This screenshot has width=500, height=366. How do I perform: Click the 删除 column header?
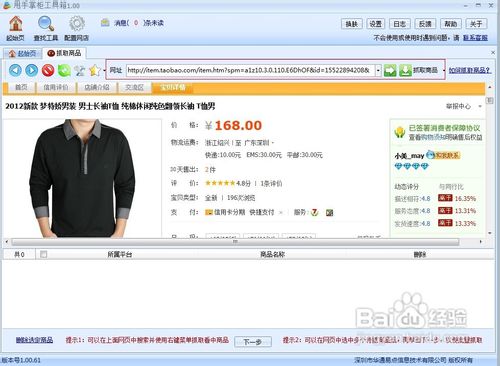(420, 255)
